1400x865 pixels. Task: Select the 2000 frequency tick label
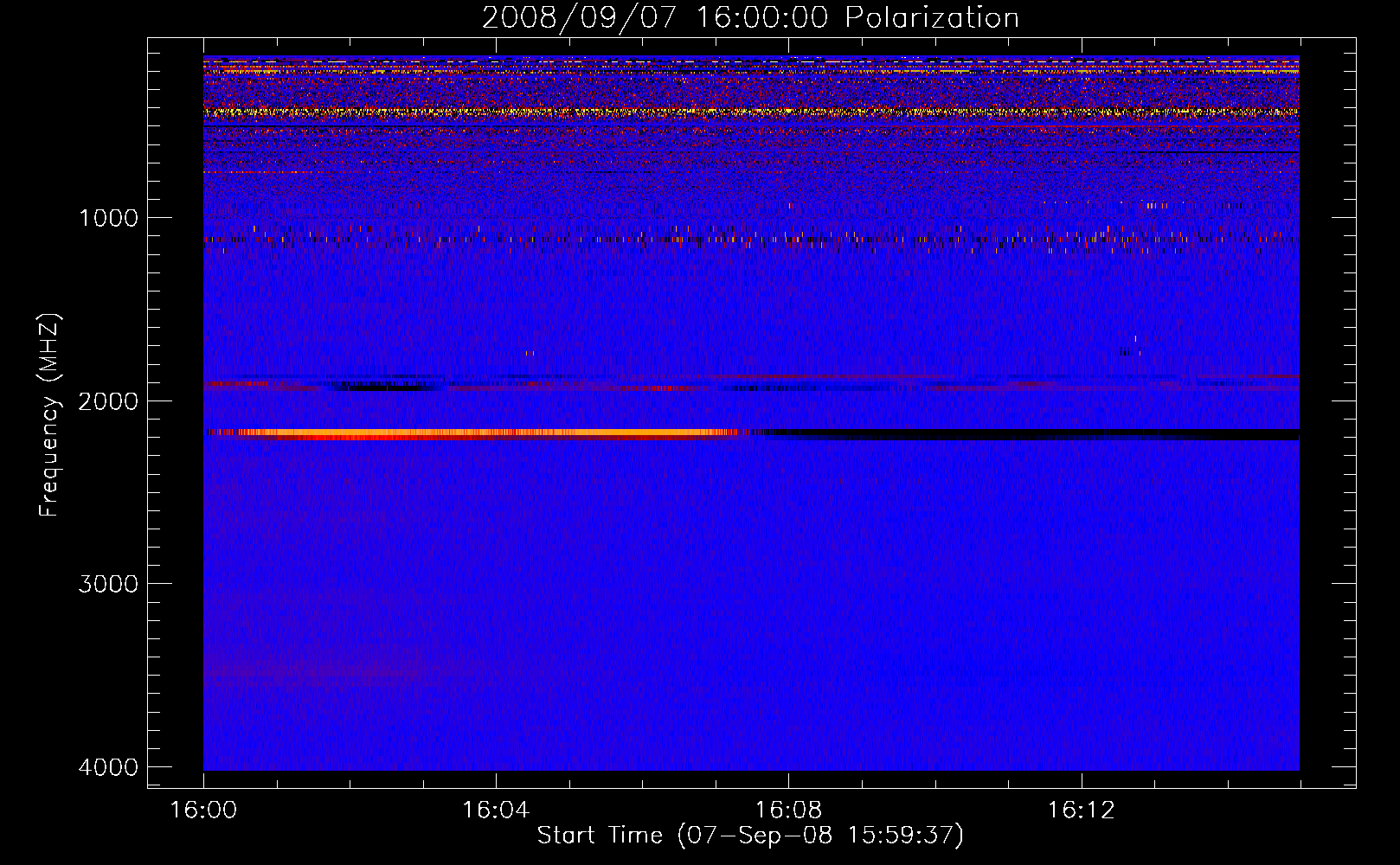108,400
